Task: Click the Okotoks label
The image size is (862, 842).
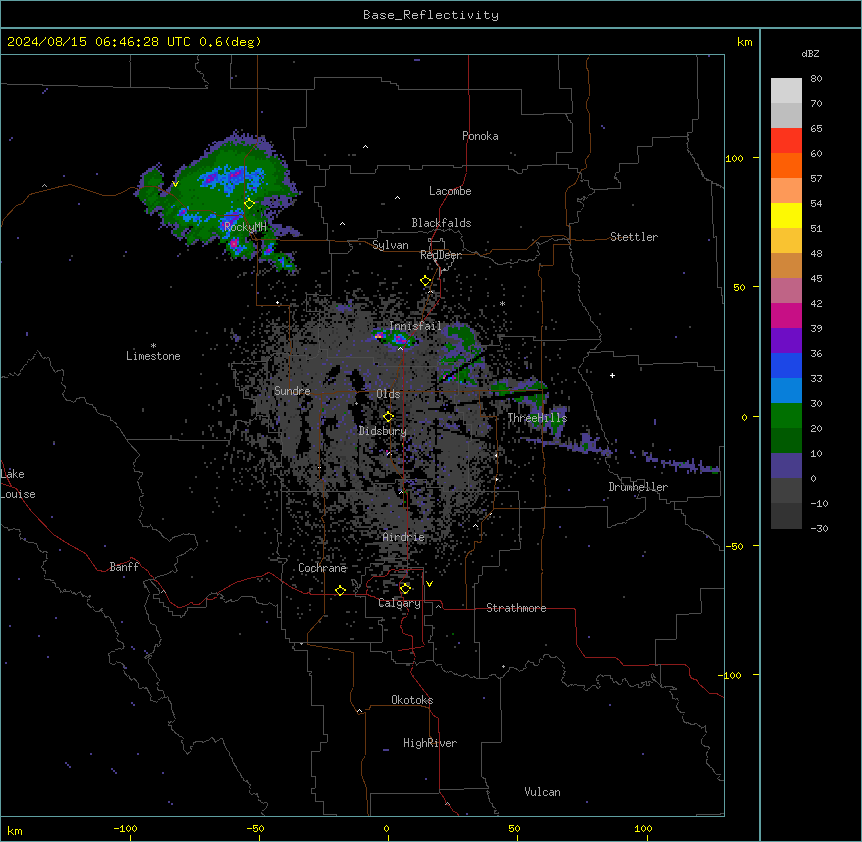Action: (x=412, y=700)
